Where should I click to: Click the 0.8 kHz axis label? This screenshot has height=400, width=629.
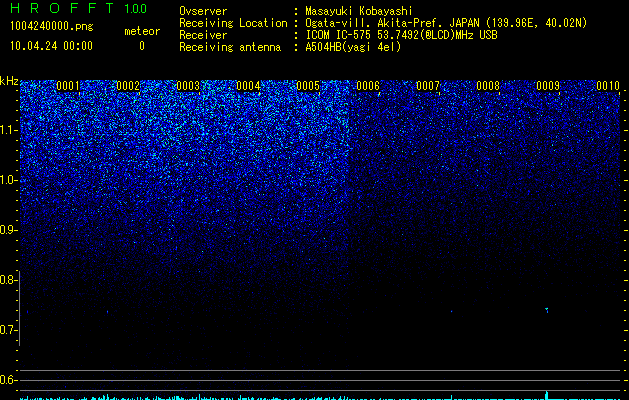point(8,280)
